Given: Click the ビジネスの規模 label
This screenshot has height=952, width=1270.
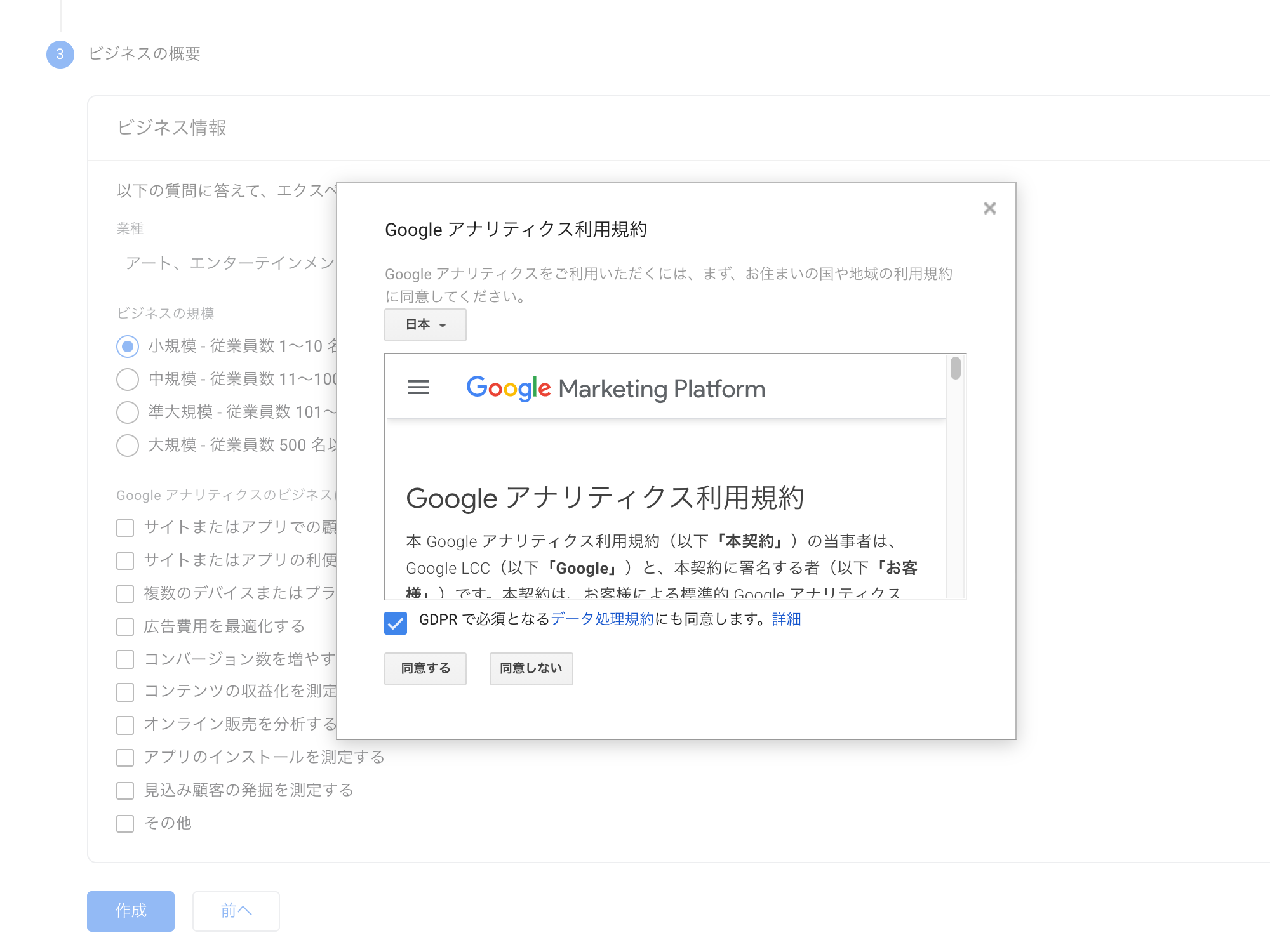Looking at the screenshot, I should [165, 313].
